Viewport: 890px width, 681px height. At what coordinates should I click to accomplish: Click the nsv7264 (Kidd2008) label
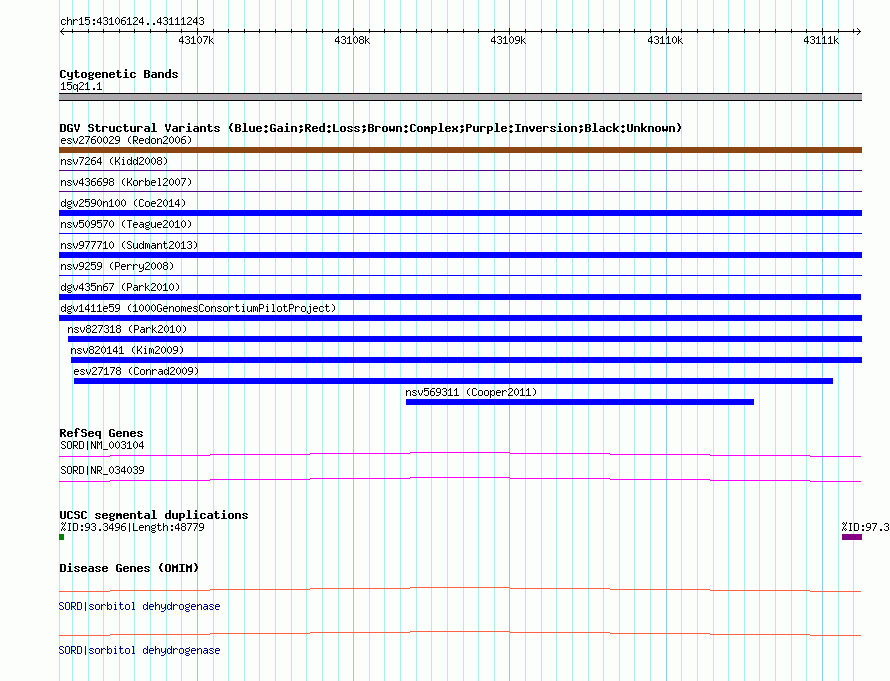pyautogui.click(x=114, y=161)
